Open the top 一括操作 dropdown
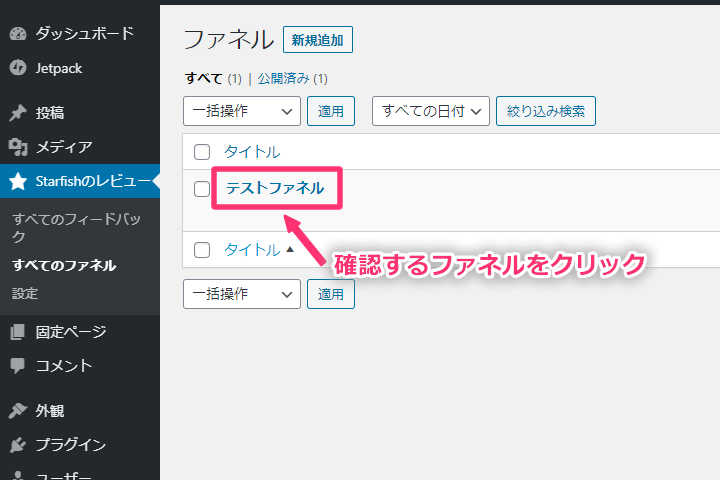Viewport: 720px width, 480px height. pos(242,111)
